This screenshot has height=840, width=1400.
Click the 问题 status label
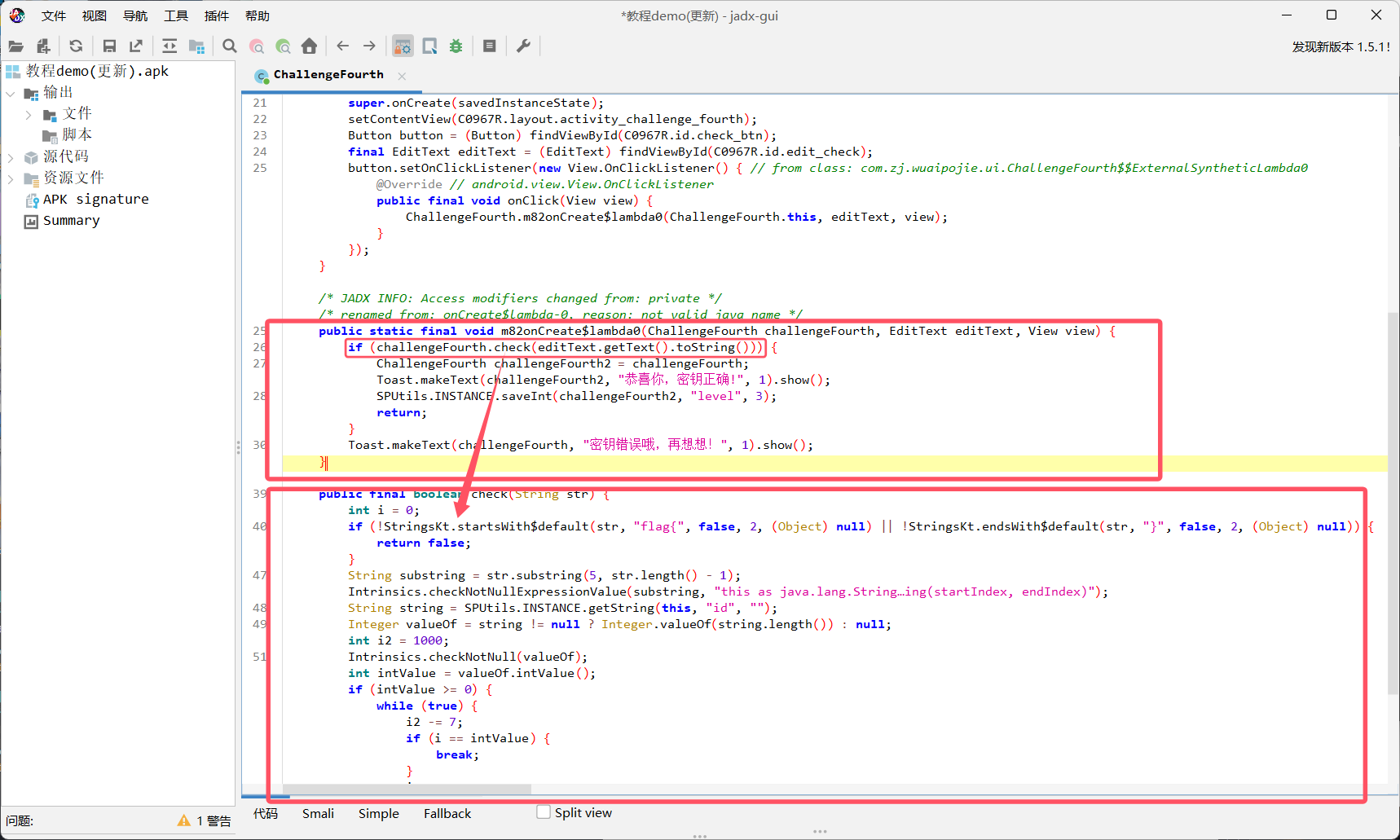[20, 820]
